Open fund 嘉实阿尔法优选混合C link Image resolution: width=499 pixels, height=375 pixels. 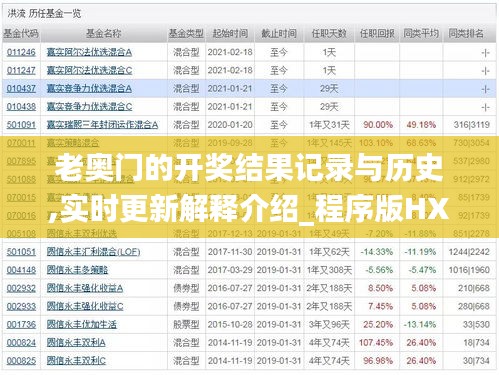[x=89, y=70]
